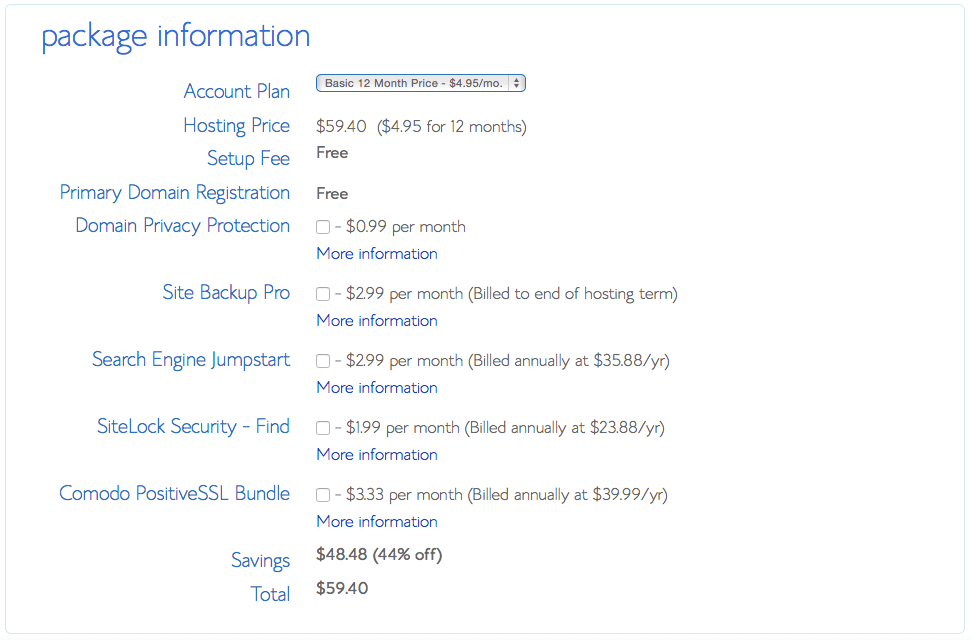This screenshot has height=640, width=972.
Task: View More information under Site Backup Pro
Action: (x=376, y=320)
